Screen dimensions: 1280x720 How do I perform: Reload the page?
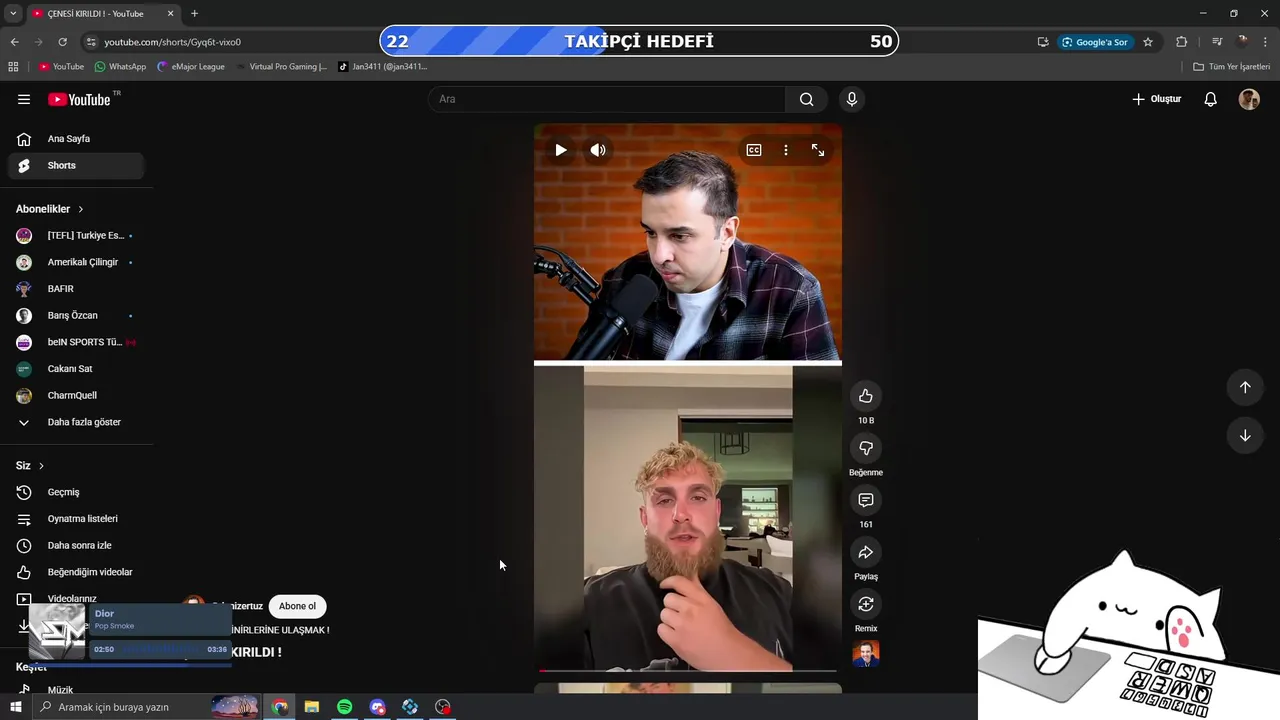[x=62, y=42]
